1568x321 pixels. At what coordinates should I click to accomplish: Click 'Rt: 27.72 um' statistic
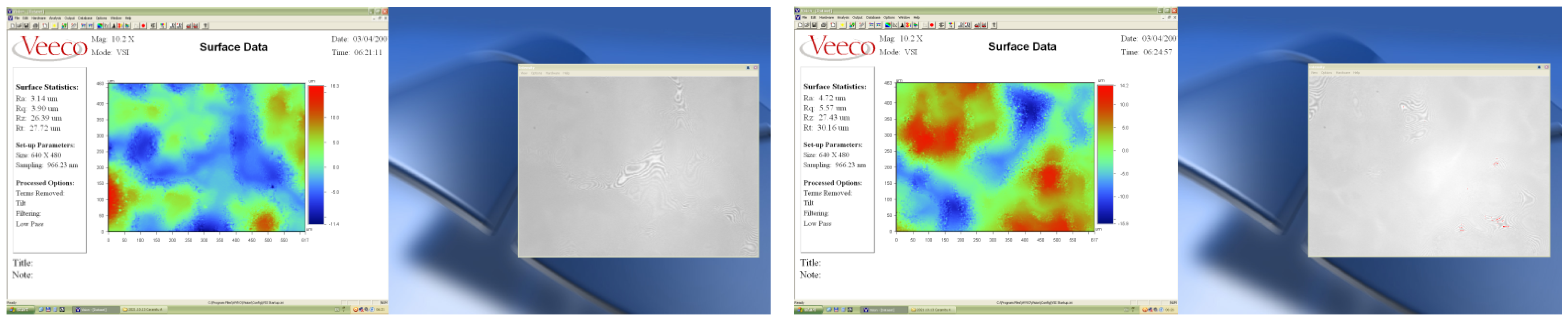38,128
